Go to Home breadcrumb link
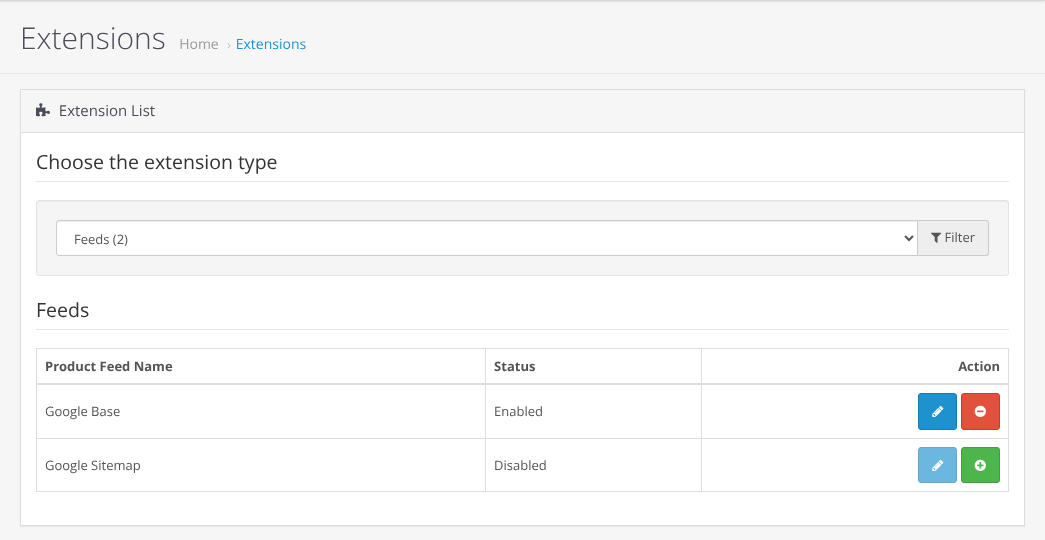Viewport: 1045px width, 540px height. pyautogui.click(x=199, y=44)
